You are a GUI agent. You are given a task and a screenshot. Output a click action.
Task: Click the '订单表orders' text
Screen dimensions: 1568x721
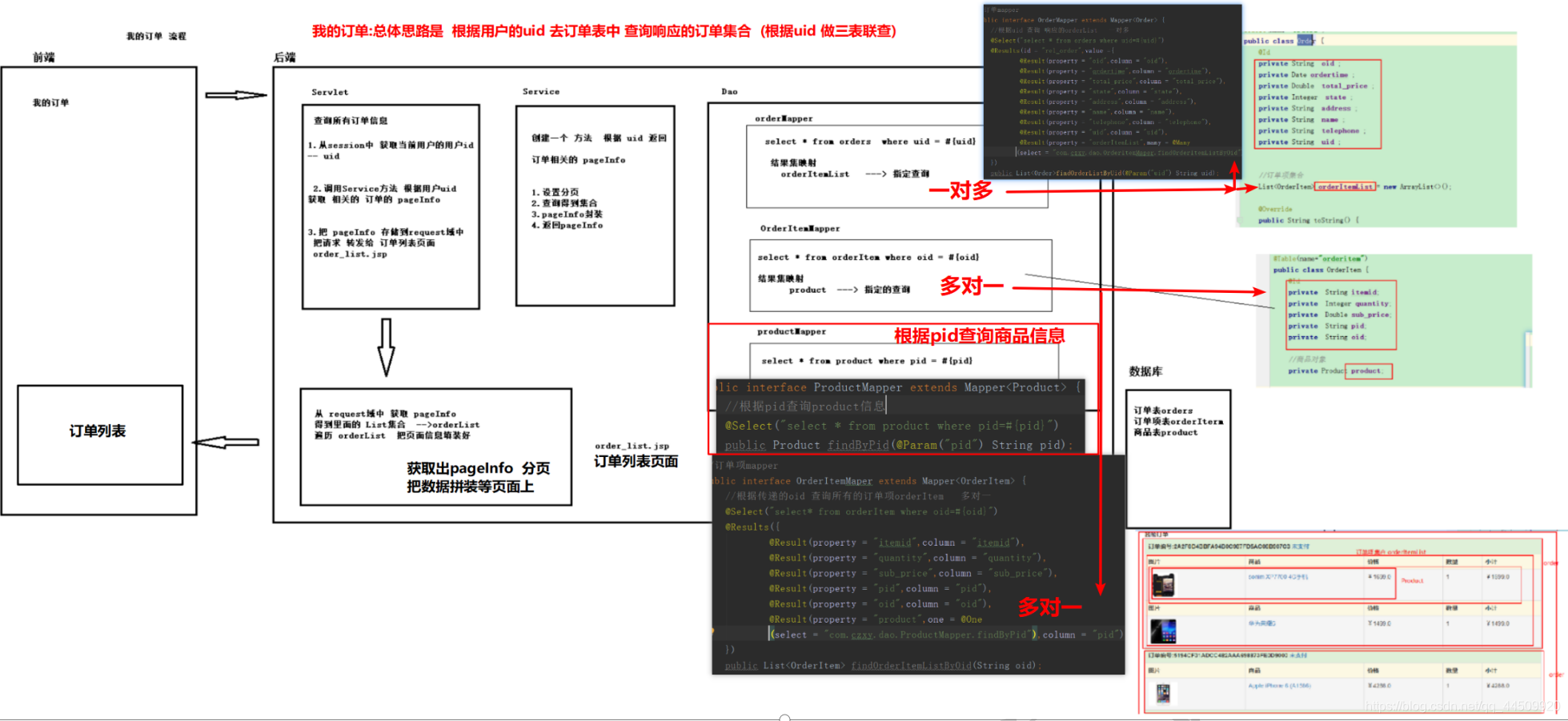(1163, 411)
